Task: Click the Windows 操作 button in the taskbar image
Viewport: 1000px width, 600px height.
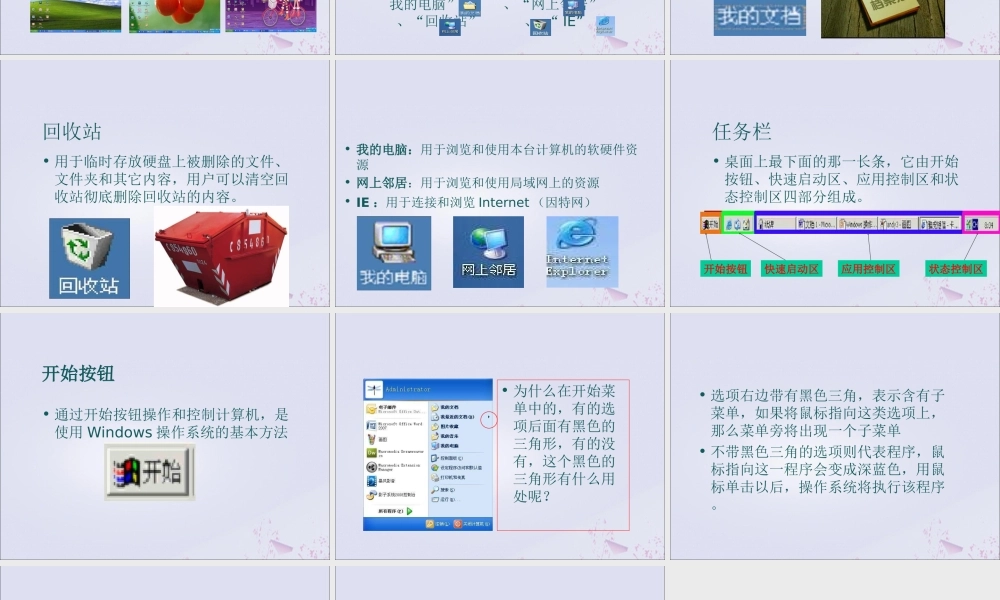Action: click(857, 224)
